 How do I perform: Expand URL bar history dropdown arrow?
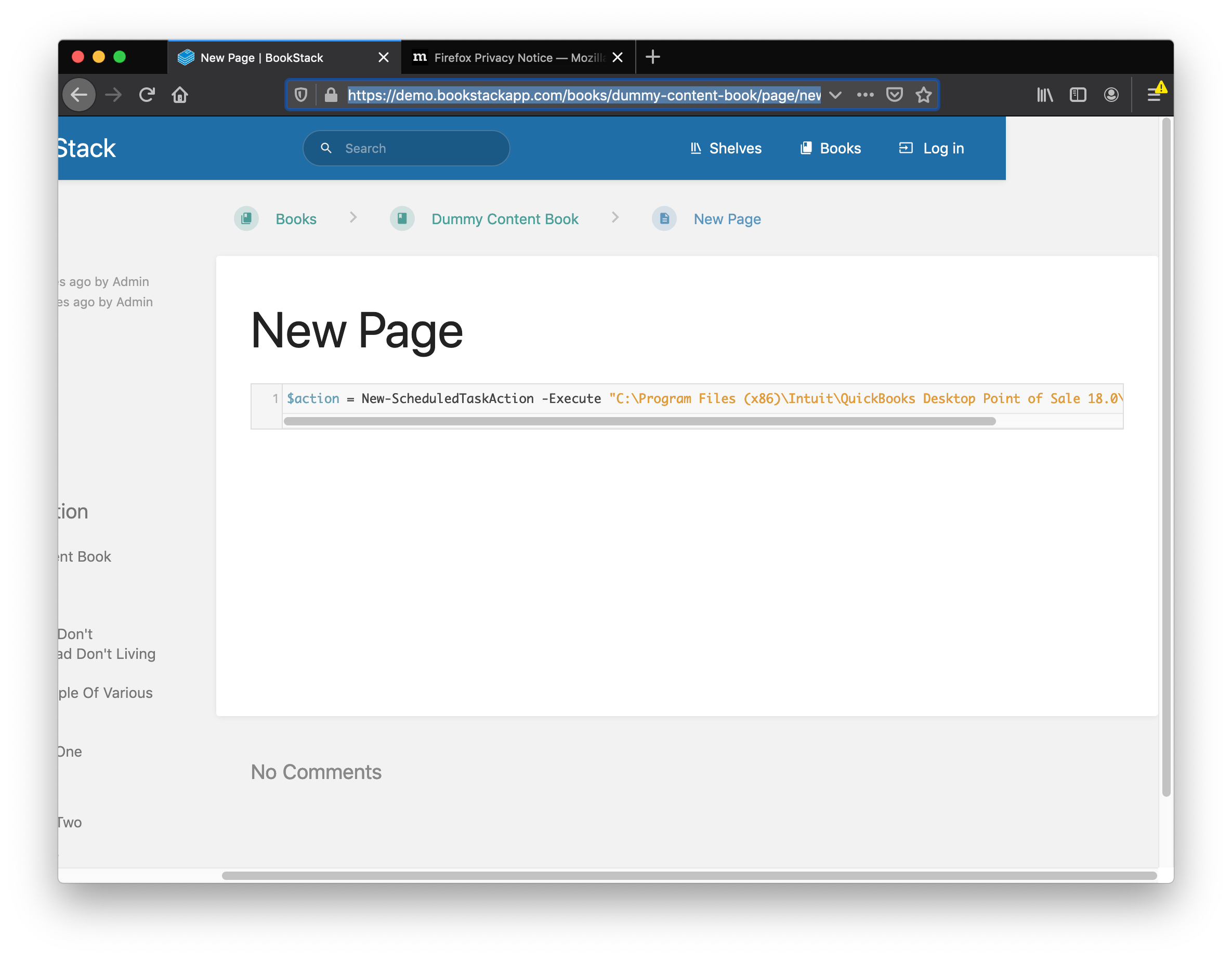pos(835,95)
